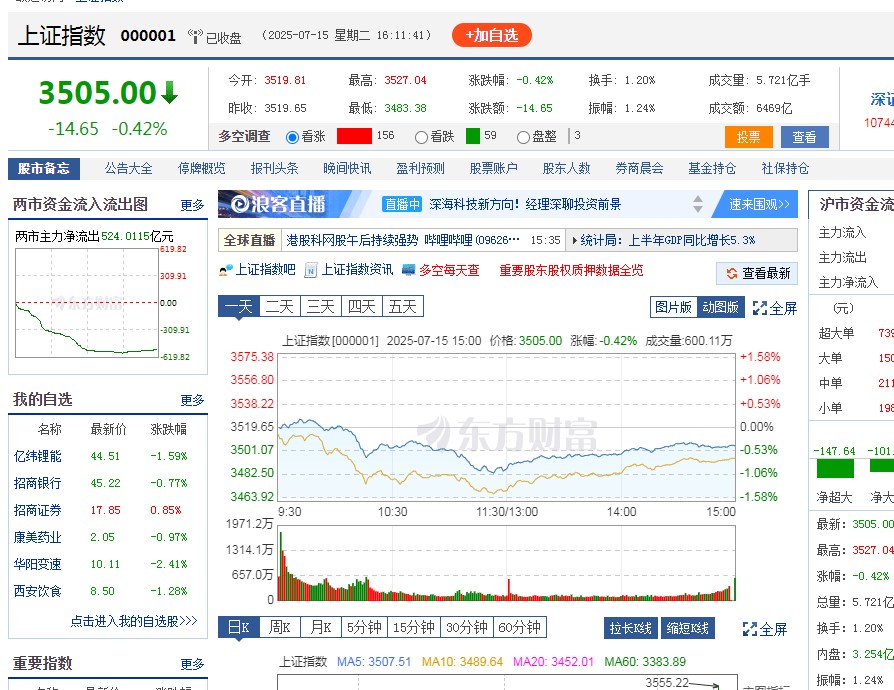Viewport: 894px width, 690px height.
Task: Click the green 看跌 vote bar
Action: pyautogui.click(x=473, y=136)
